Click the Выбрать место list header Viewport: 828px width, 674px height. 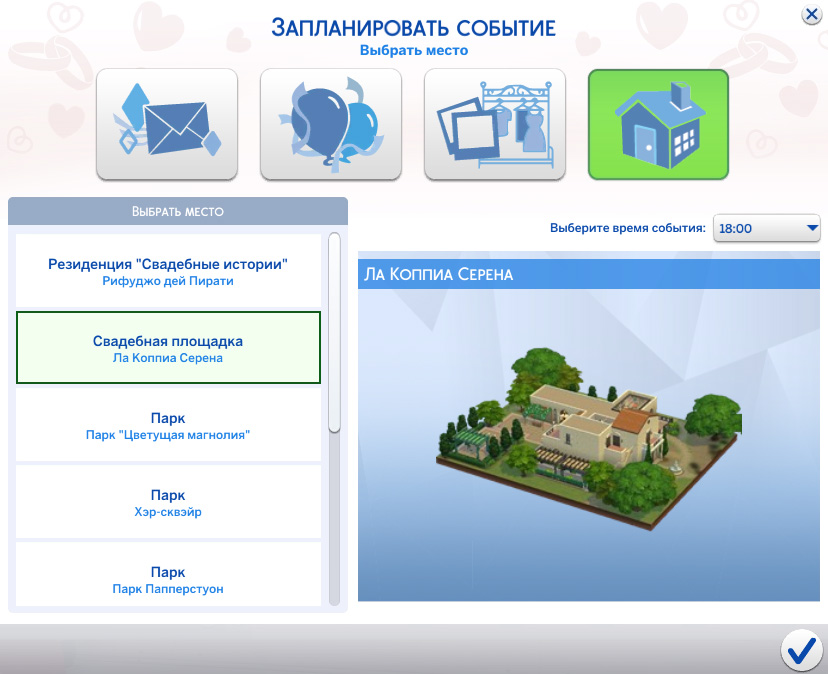coord(178,212)
